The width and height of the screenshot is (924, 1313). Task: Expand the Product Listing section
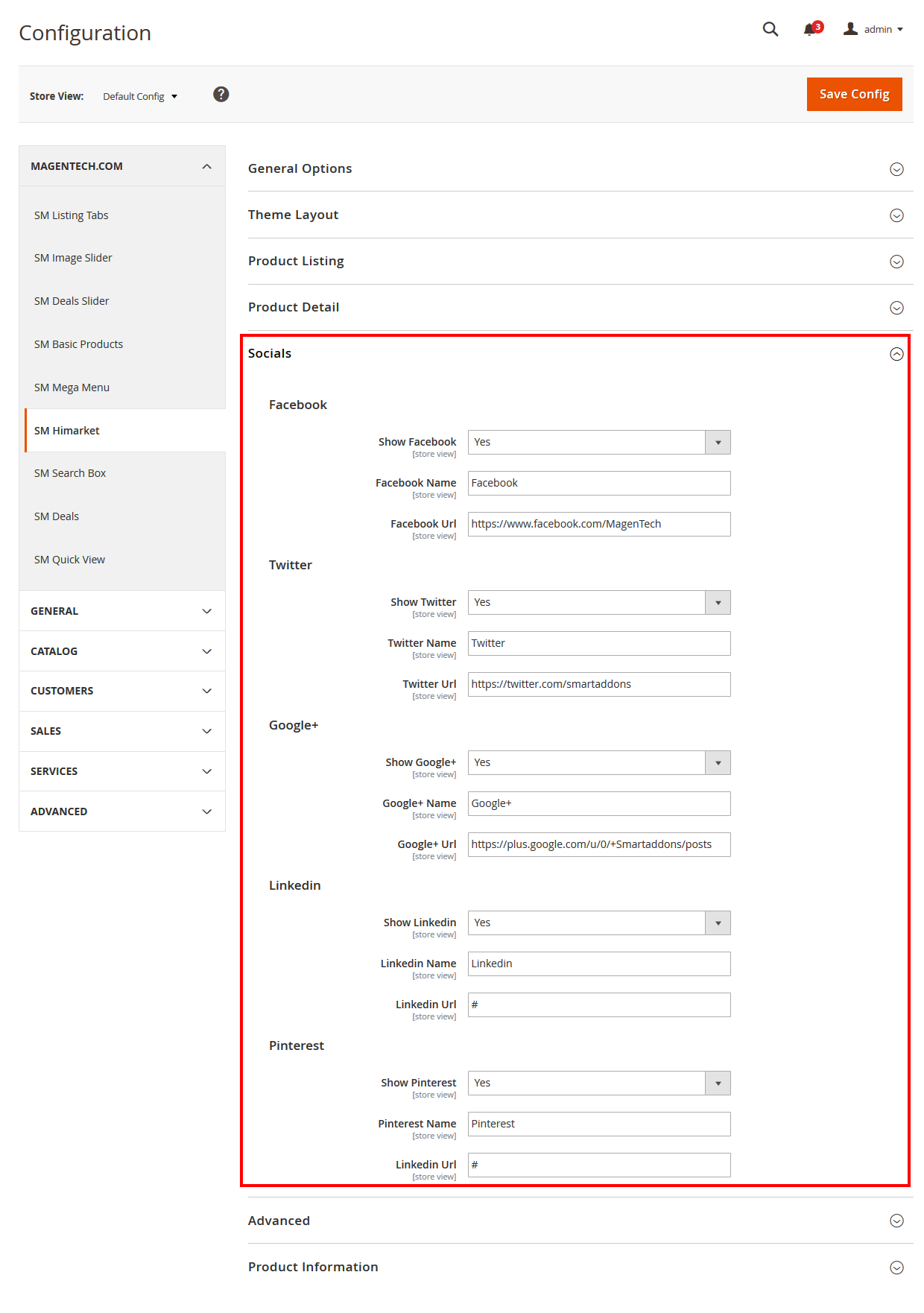pos(580,262)
